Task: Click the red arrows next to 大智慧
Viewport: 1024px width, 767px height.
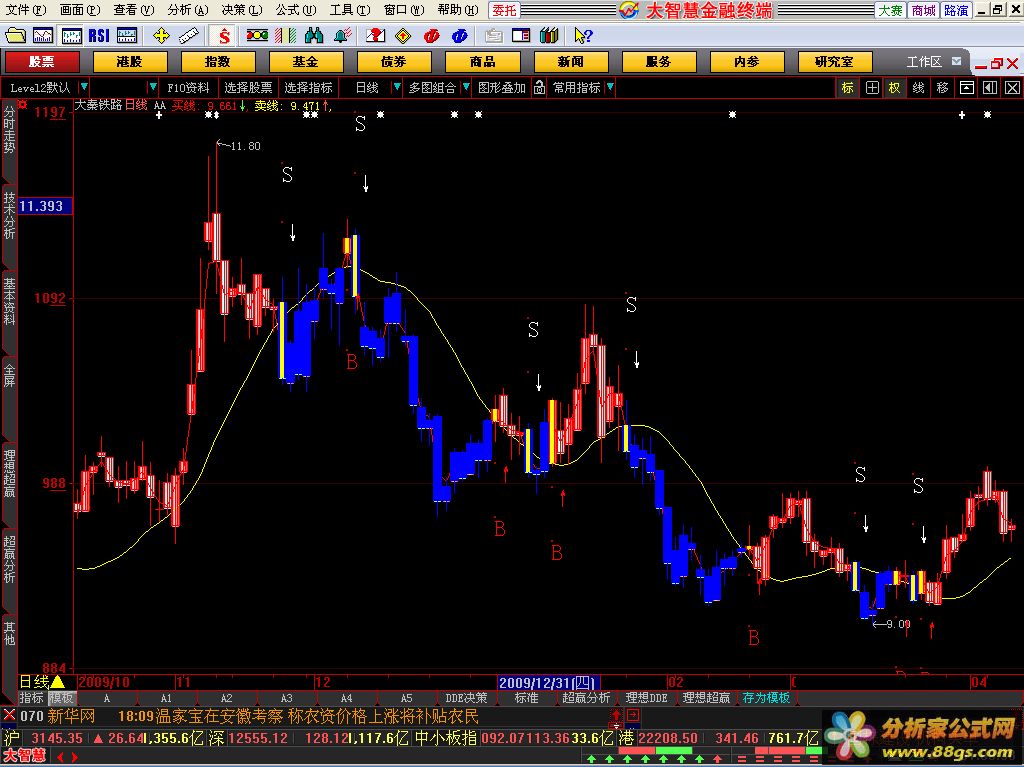Action: 67,758
